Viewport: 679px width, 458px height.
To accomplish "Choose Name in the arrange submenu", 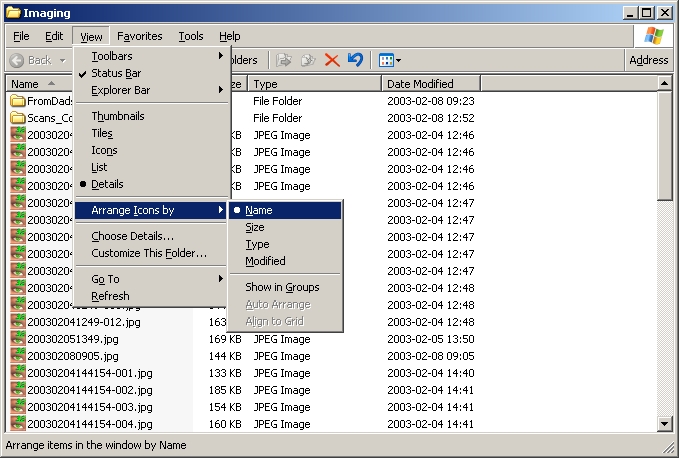I will click(x=259, y=210).
